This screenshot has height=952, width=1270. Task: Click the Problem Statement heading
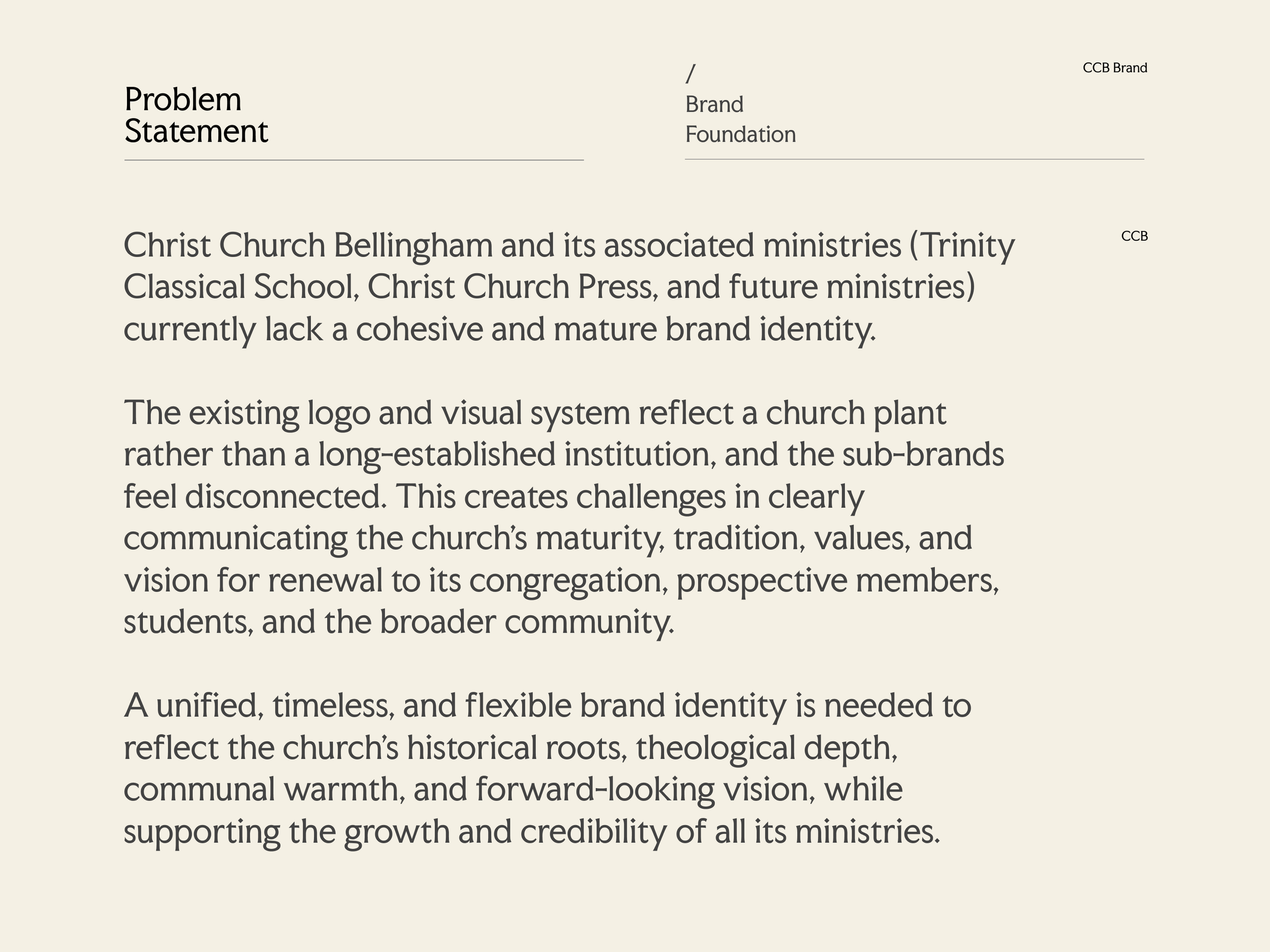pyautogui.click(x=196, y=115)
